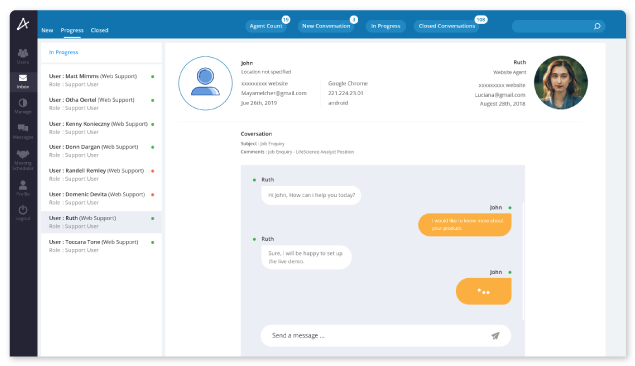The height and width of the screenshot is (366, 635).
Task: Select user Domenic Devita conversation
Action: [x=101, y=198]
